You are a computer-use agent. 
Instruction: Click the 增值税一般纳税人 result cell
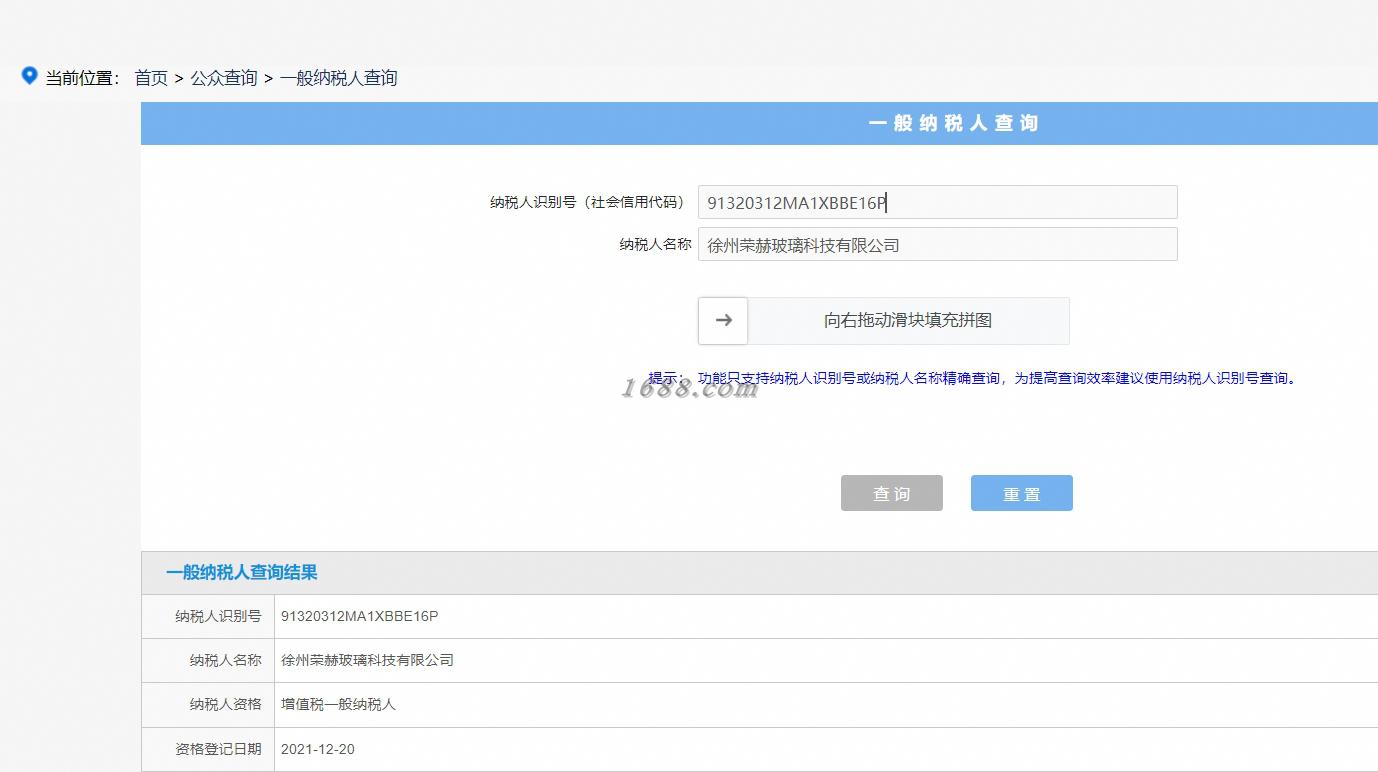point(338,704)
